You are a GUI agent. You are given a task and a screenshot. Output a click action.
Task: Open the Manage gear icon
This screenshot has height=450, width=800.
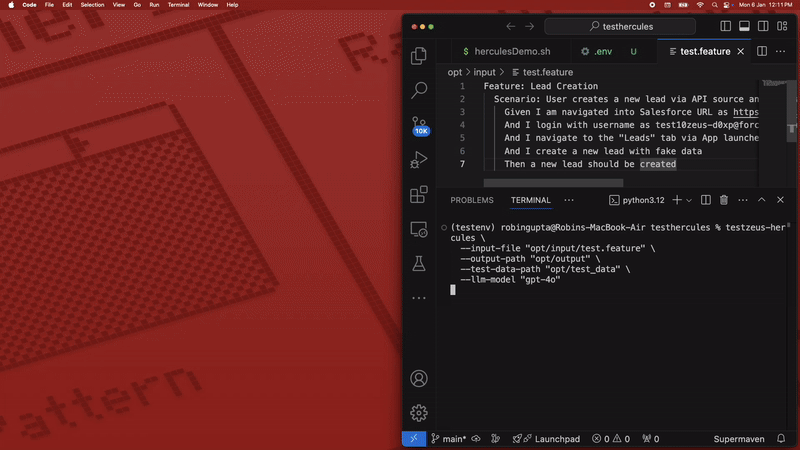pyautogui.click(x=419, y=413)
